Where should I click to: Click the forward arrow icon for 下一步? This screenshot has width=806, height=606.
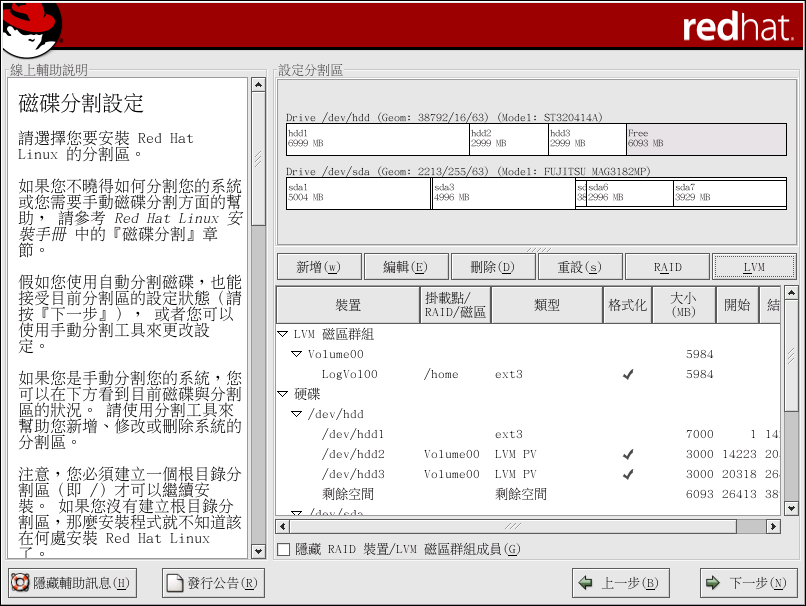[713, 583]
